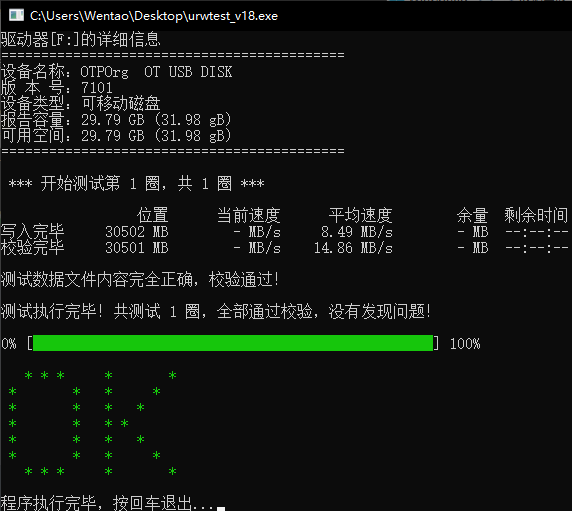Click the average verify speed 14.86 MB/s

pyautogui.click(x=353, y=248)
